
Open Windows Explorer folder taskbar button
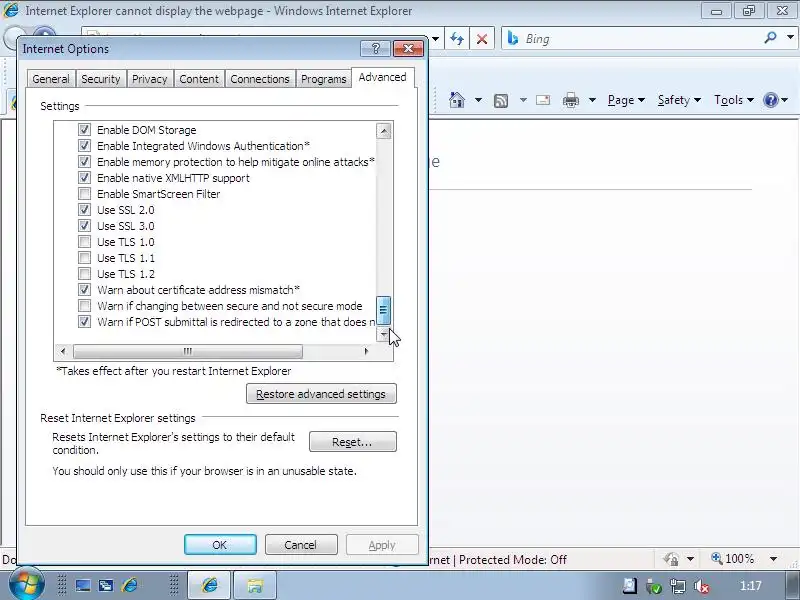pos(255,585)
